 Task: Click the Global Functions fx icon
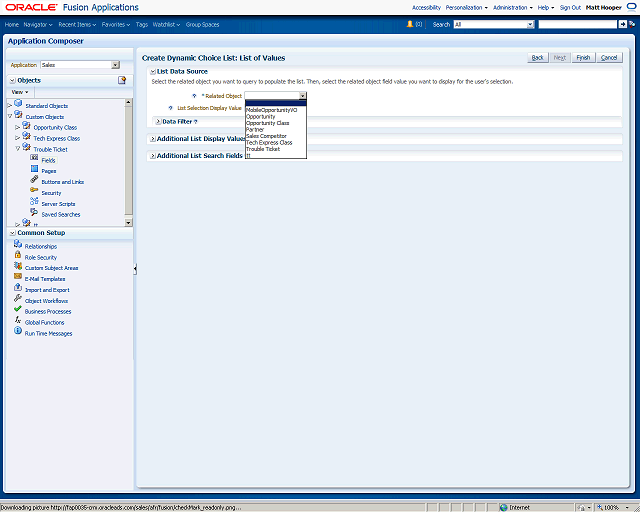pos(18,320)
